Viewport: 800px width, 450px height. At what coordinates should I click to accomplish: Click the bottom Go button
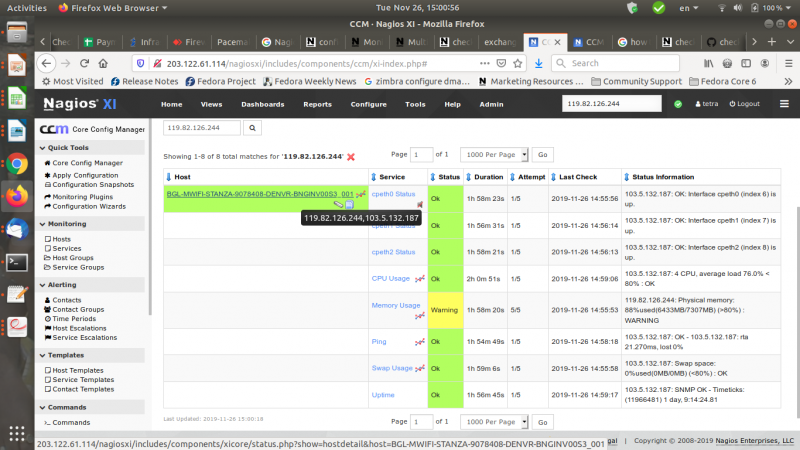[542, 422]
